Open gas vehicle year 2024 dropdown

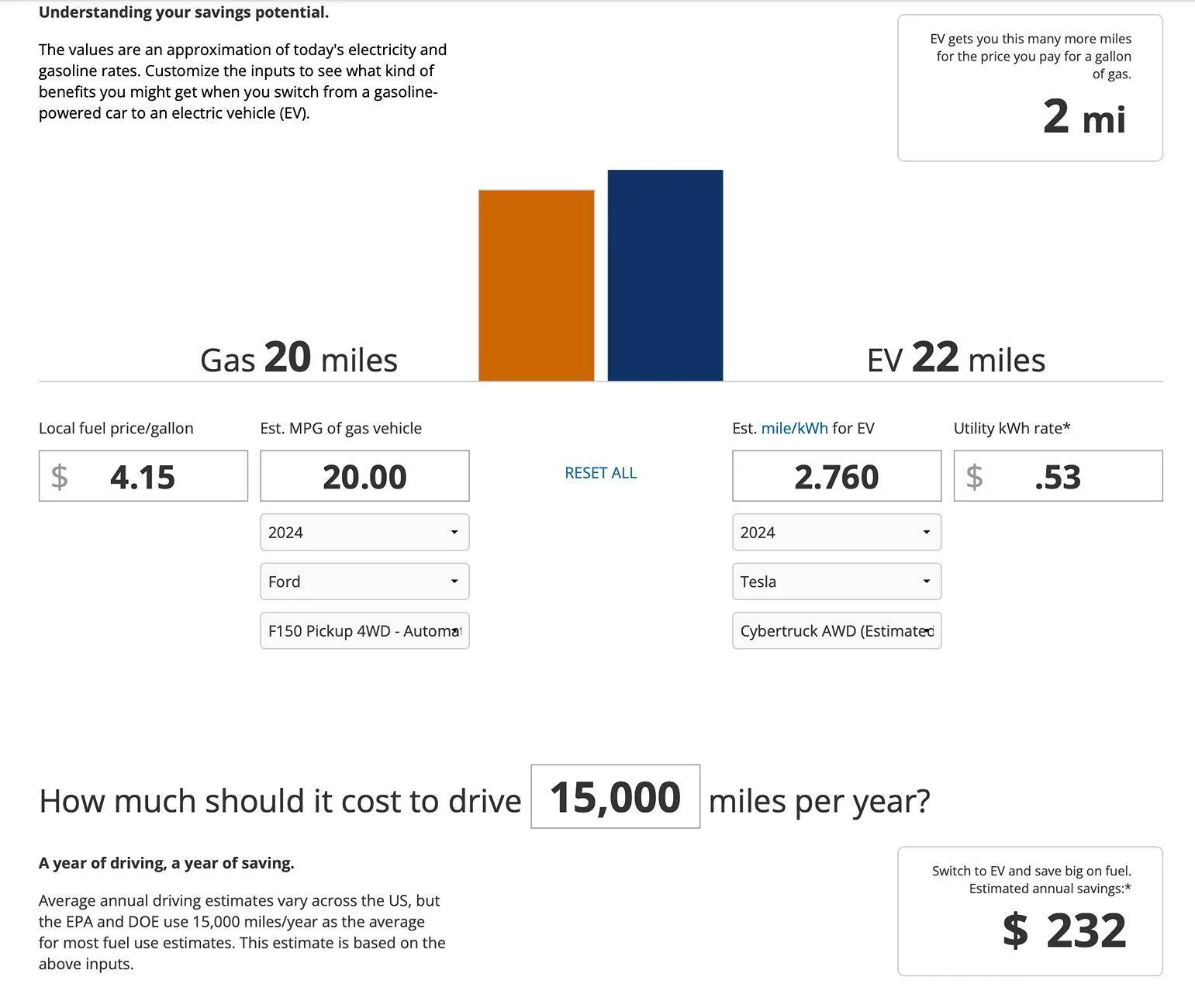click(364, 532)
